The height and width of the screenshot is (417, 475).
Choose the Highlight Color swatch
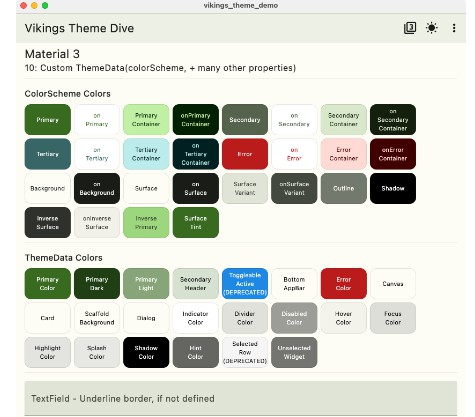(x=48, y=352)
